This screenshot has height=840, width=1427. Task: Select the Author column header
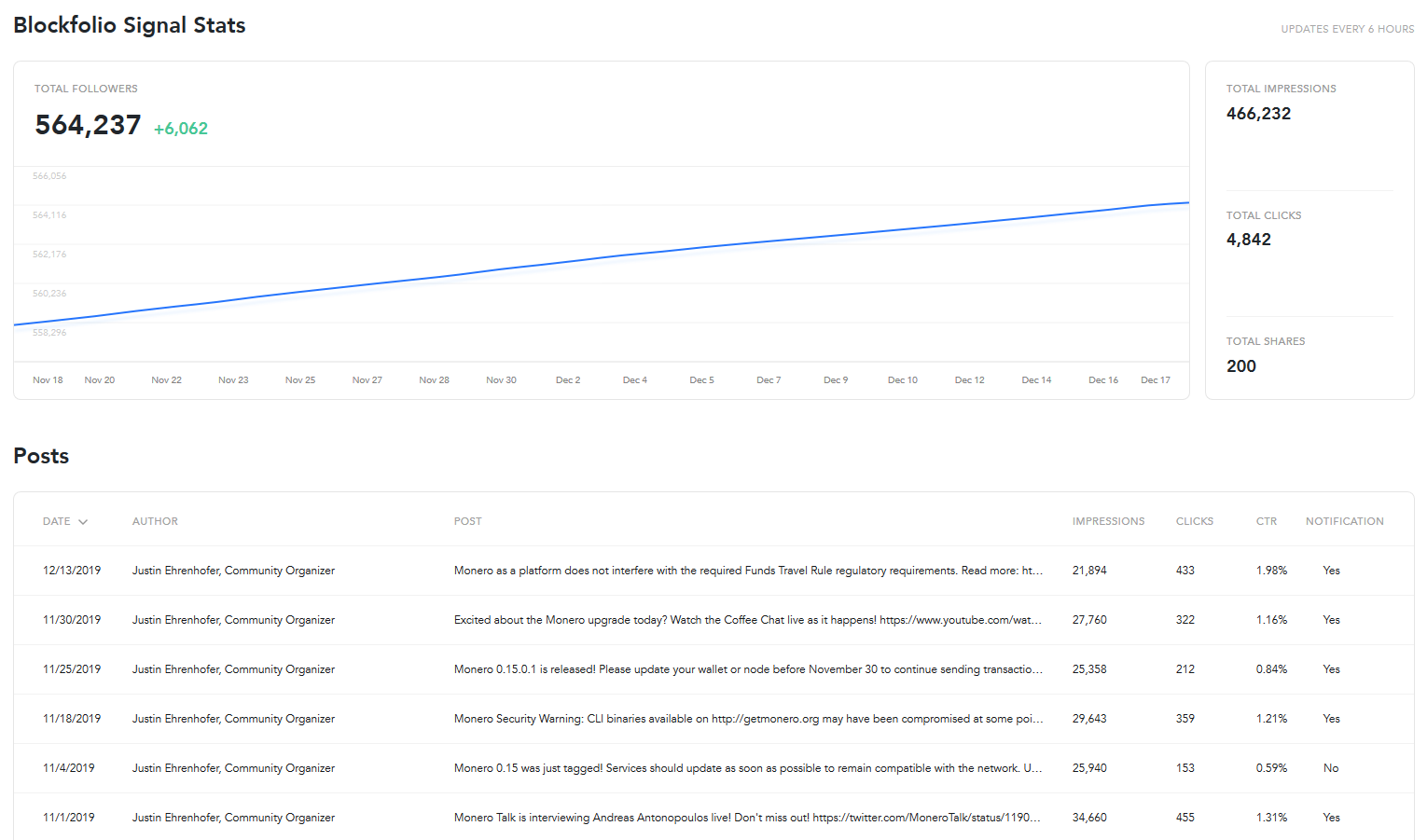tap(155, 521)
